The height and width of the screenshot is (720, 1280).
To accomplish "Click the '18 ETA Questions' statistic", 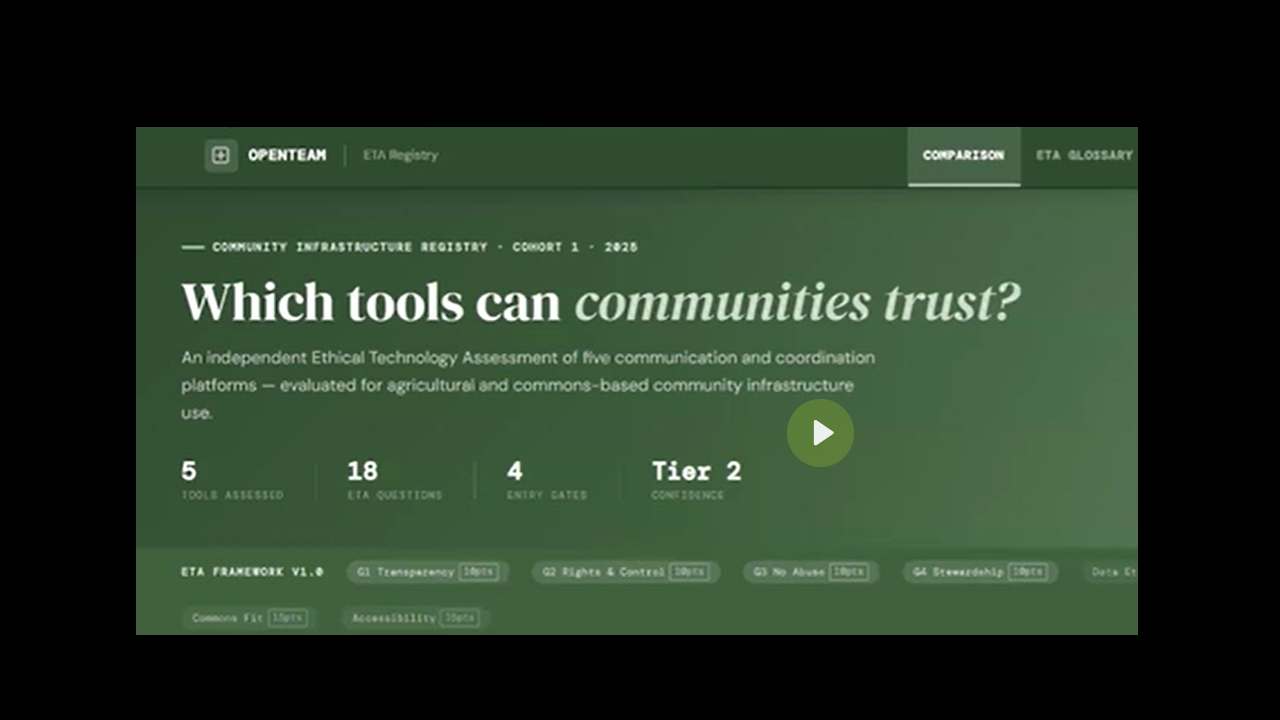I will [x=395, y=480].
